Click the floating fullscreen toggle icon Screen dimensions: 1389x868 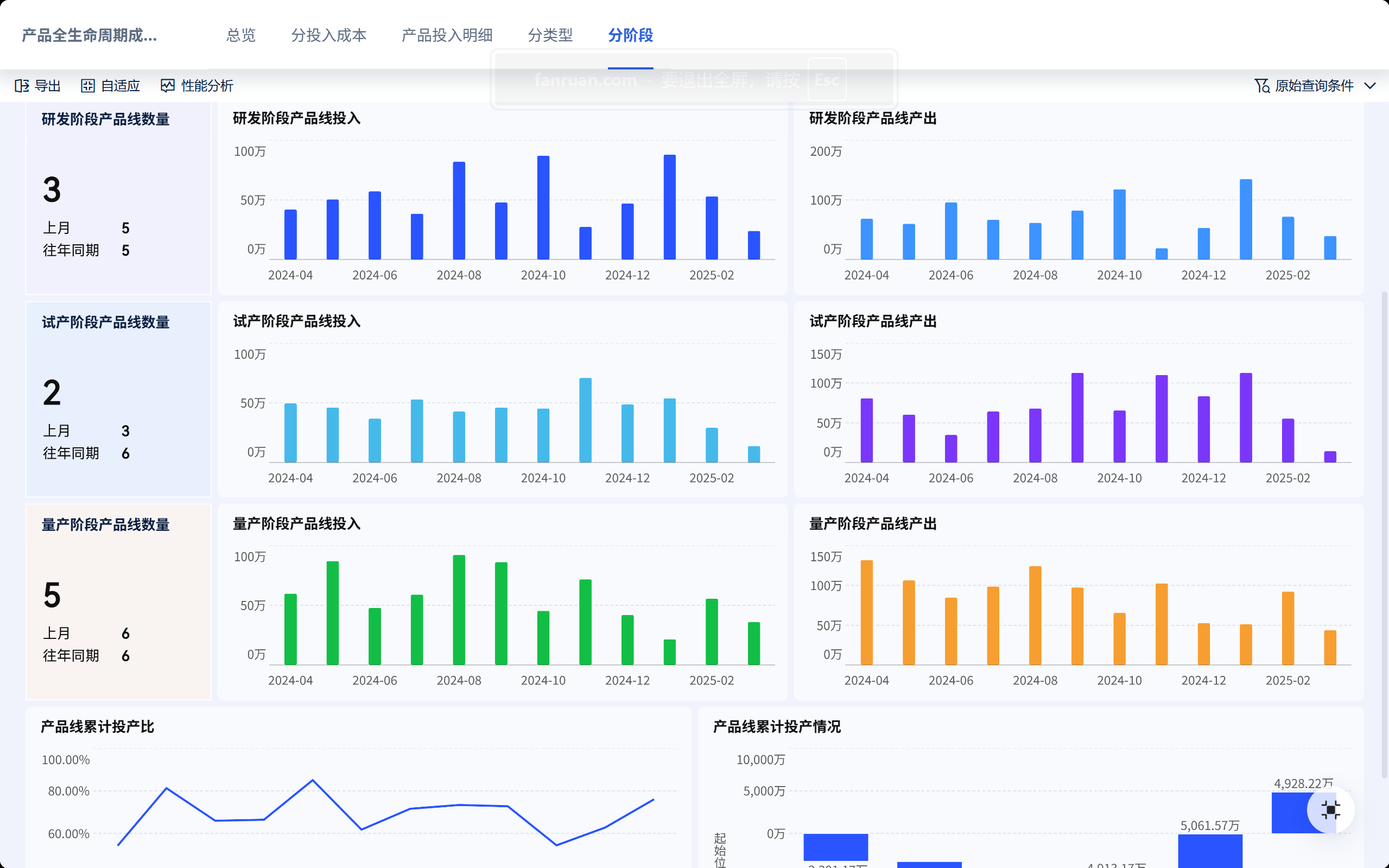(1330, 810)
